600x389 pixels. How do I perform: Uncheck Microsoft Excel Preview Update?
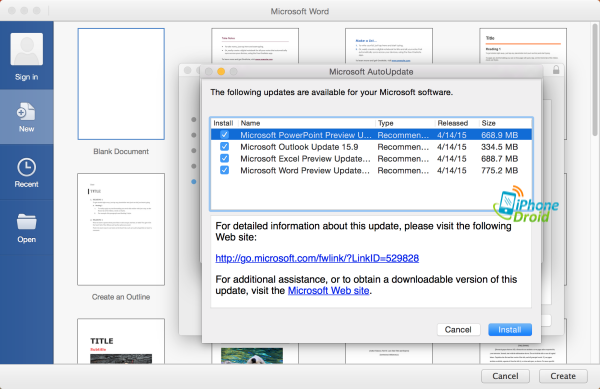[x=225, y=158]
